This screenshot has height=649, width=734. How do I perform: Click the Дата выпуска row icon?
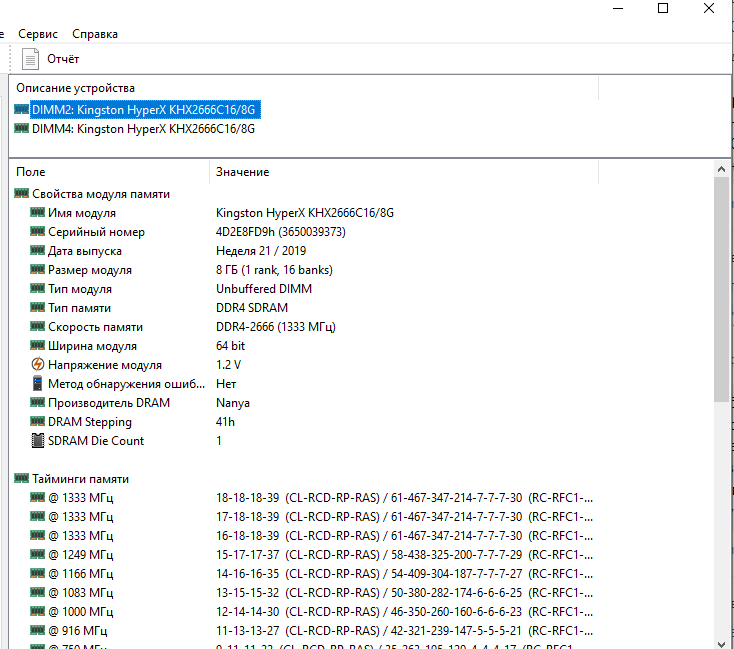(37, 250)
